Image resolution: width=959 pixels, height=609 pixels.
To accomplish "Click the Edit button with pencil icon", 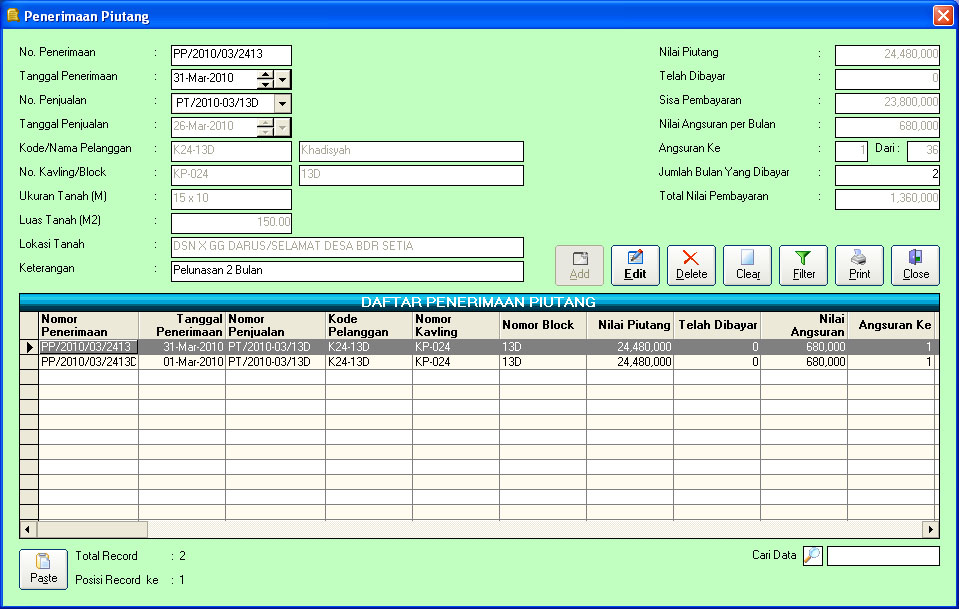I will (635, 265).
